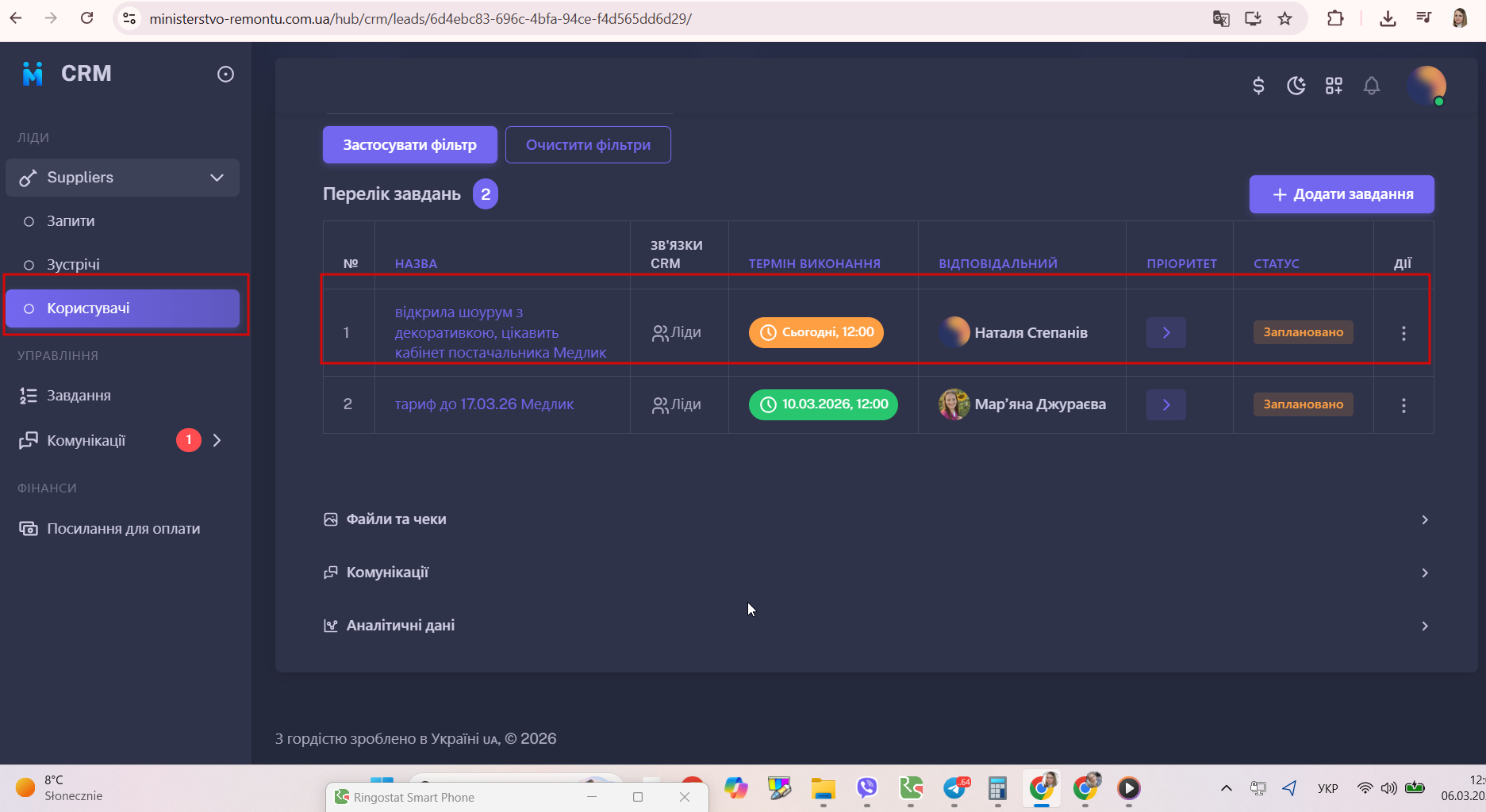Sort by ВІДПОВІДАЛЬНИЙ column header
This screenshot has height=812, width=1486.
point(998,263)
